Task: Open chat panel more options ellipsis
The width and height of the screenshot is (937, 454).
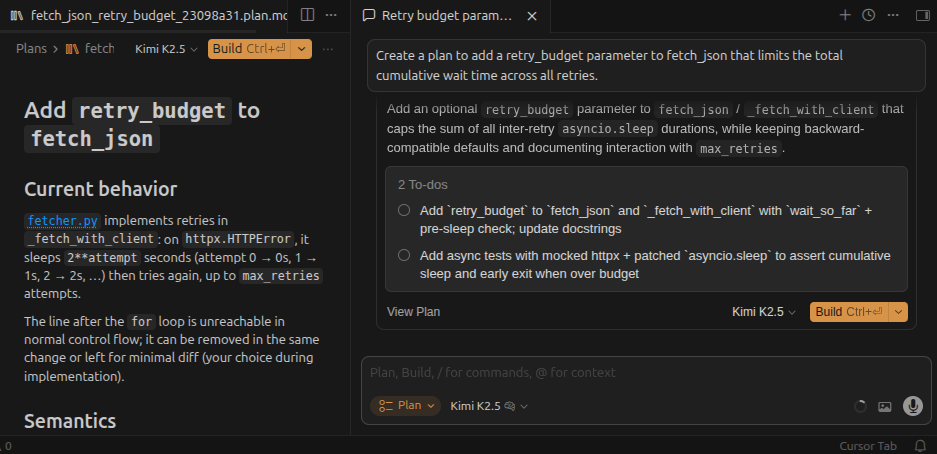Action: coord(893,16)
